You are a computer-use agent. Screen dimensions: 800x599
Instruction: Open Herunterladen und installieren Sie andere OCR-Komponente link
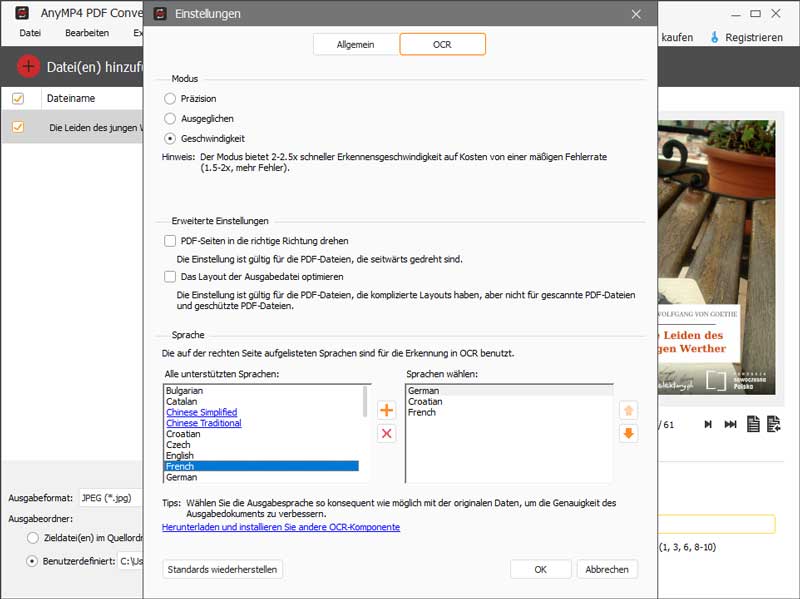[x=281, y=527]
